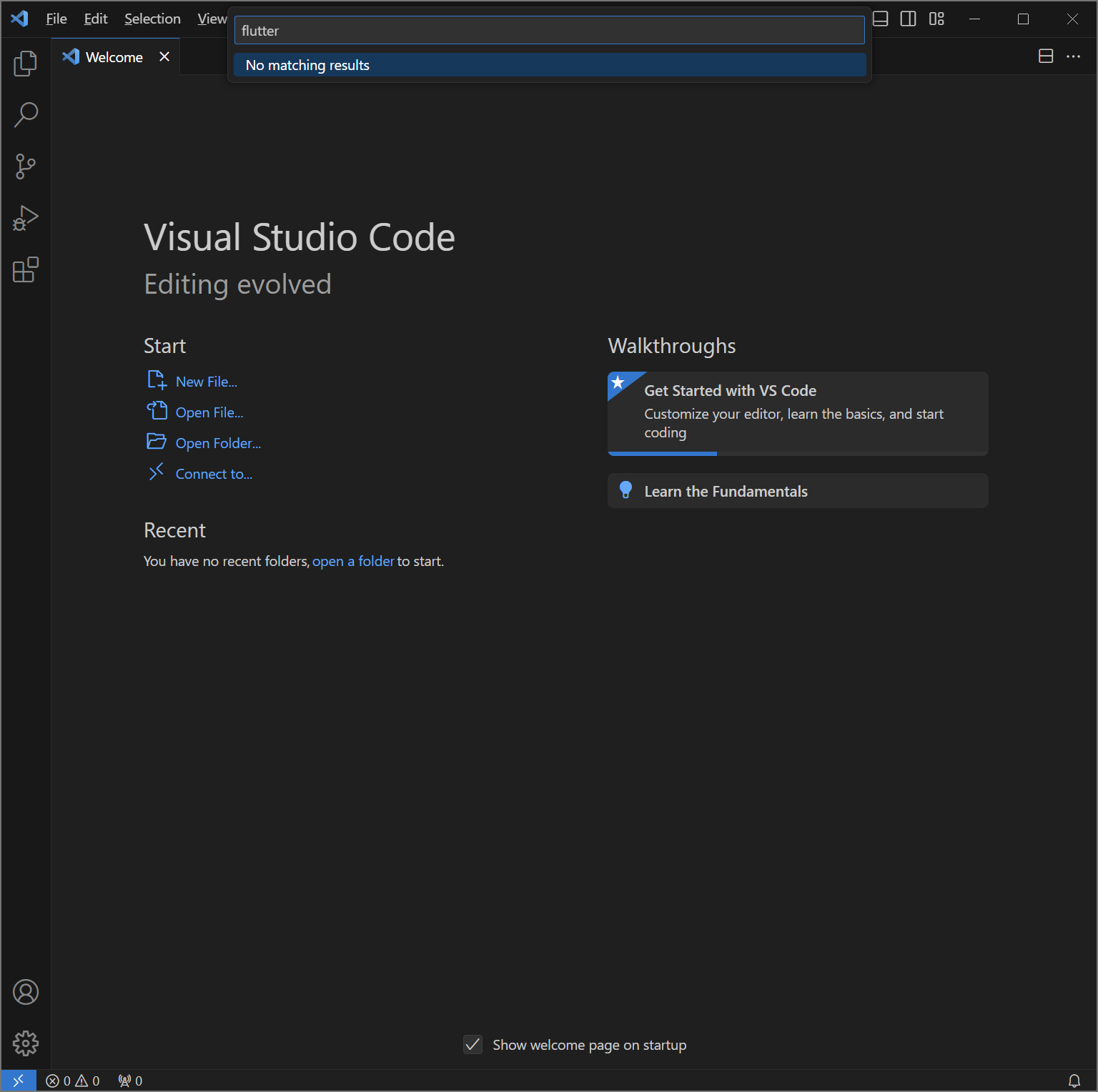Click the lightbulb icon beside Learn the Fundamentals
Viewport: 1098px width, 1092px height.
(625, 490)
